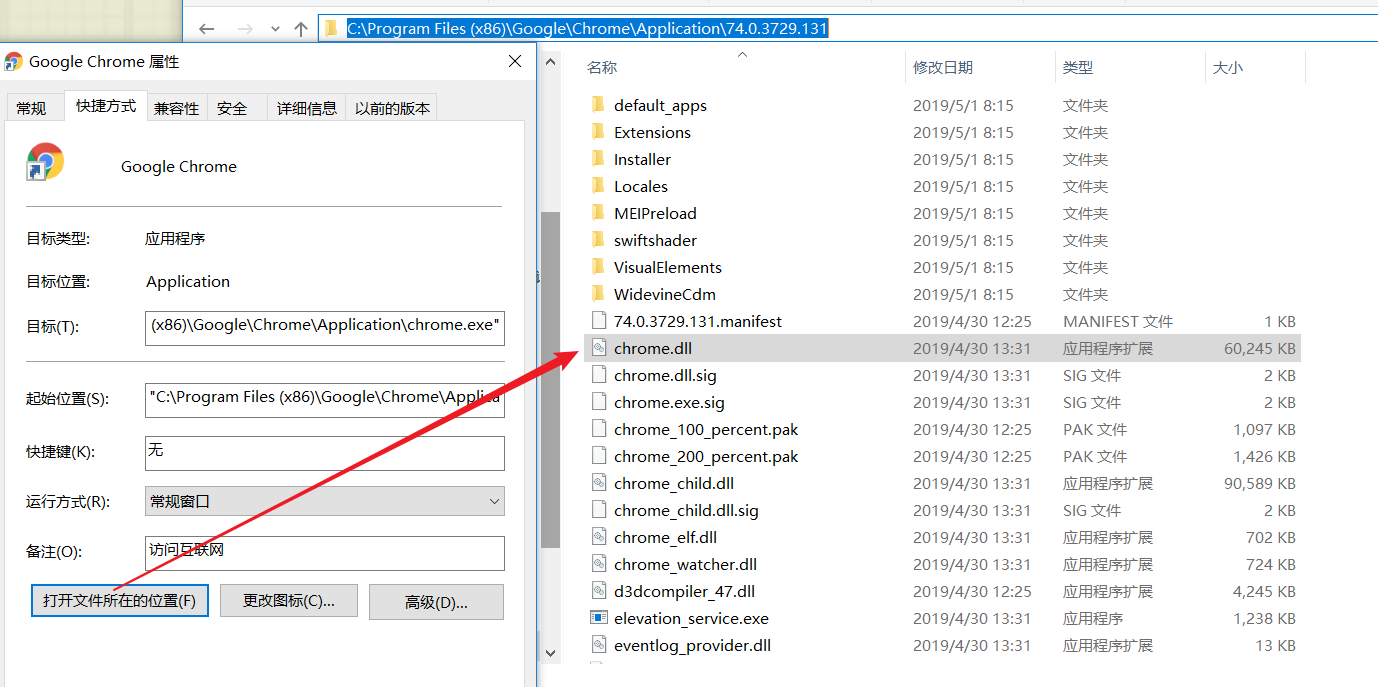The height and width of the screenshot is (687, 1378).
Task: Click the chrome_child.dll file icon
Action: [x=598, y=483]
